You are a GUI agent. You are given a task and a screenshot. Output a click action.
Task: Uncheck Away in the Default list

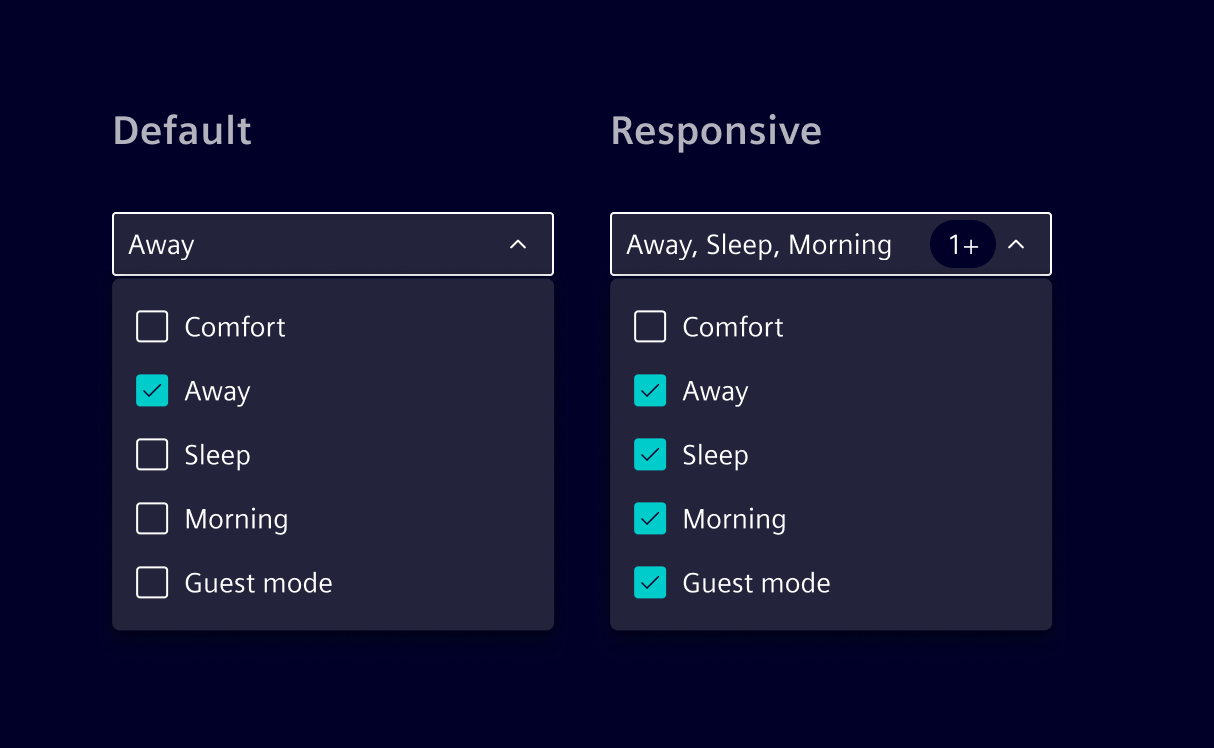pos(152,390)
